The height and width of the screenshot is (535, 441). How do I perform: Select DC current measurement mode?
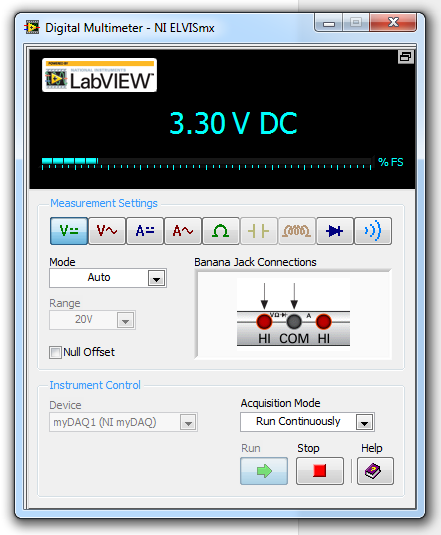pos(145,231)
